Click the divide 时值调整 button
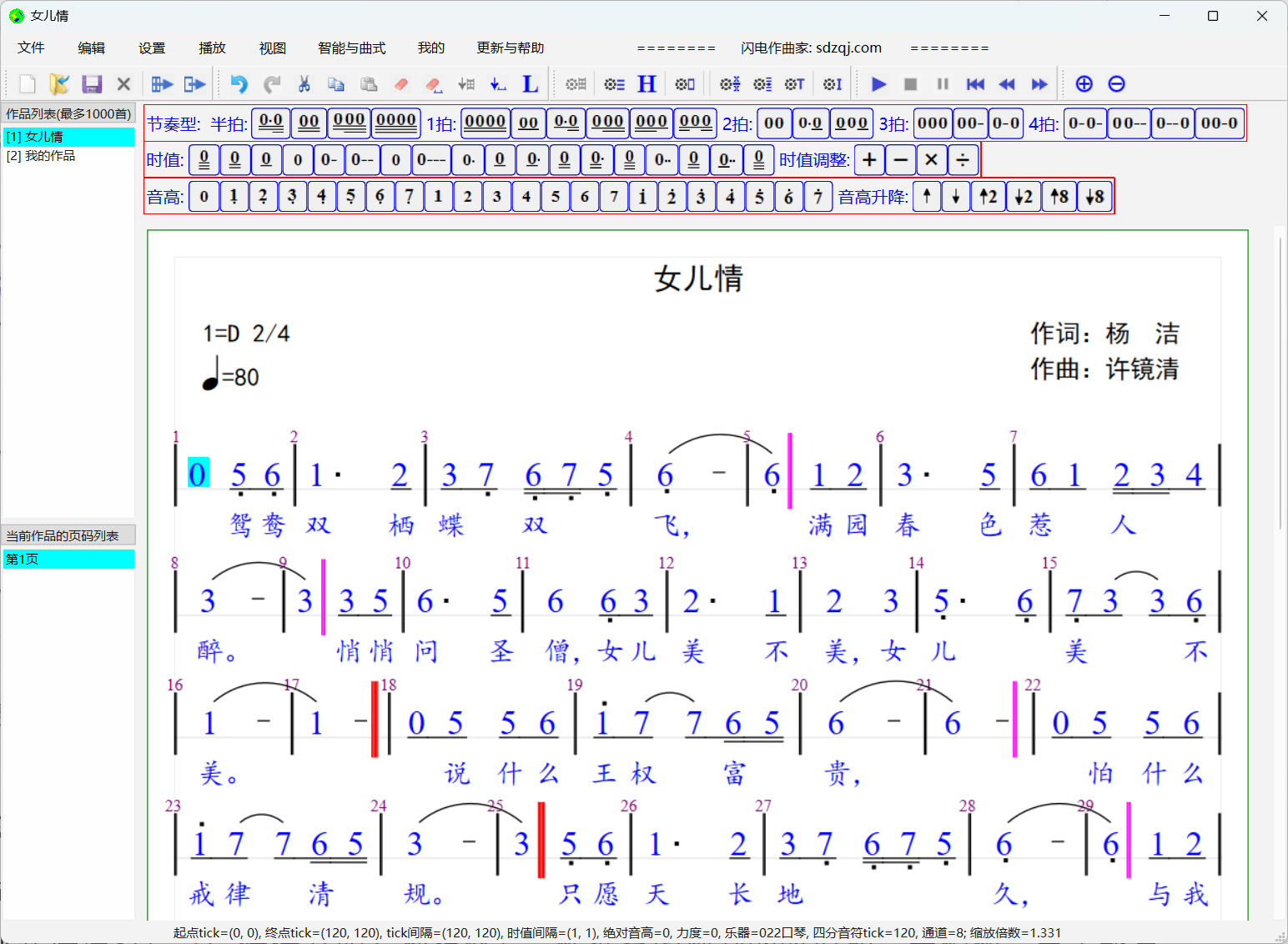The image size is (1288, 944). [963, 159]
